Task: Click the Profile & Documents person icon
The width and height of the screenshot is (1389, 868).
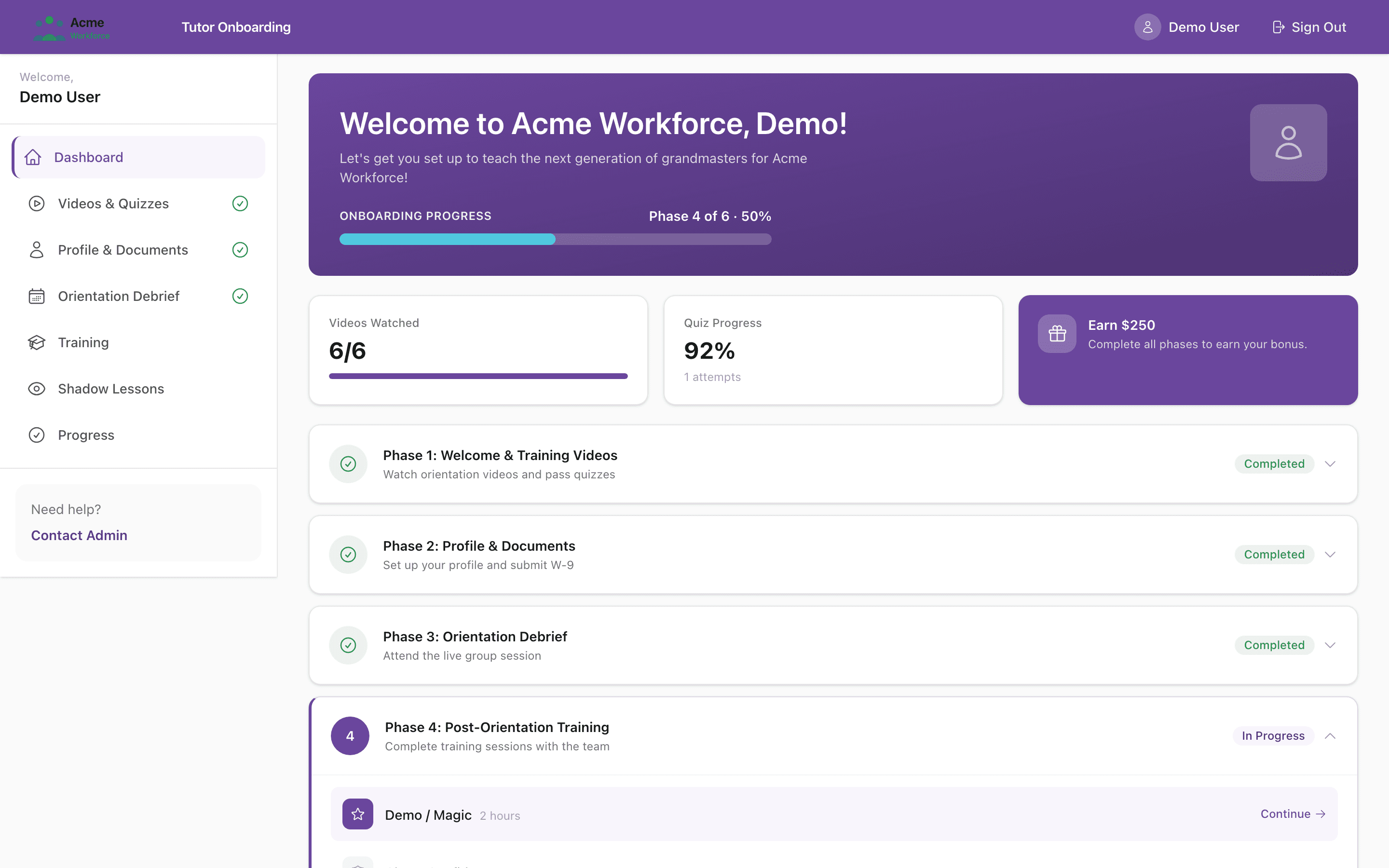Action: click(37, 250)
